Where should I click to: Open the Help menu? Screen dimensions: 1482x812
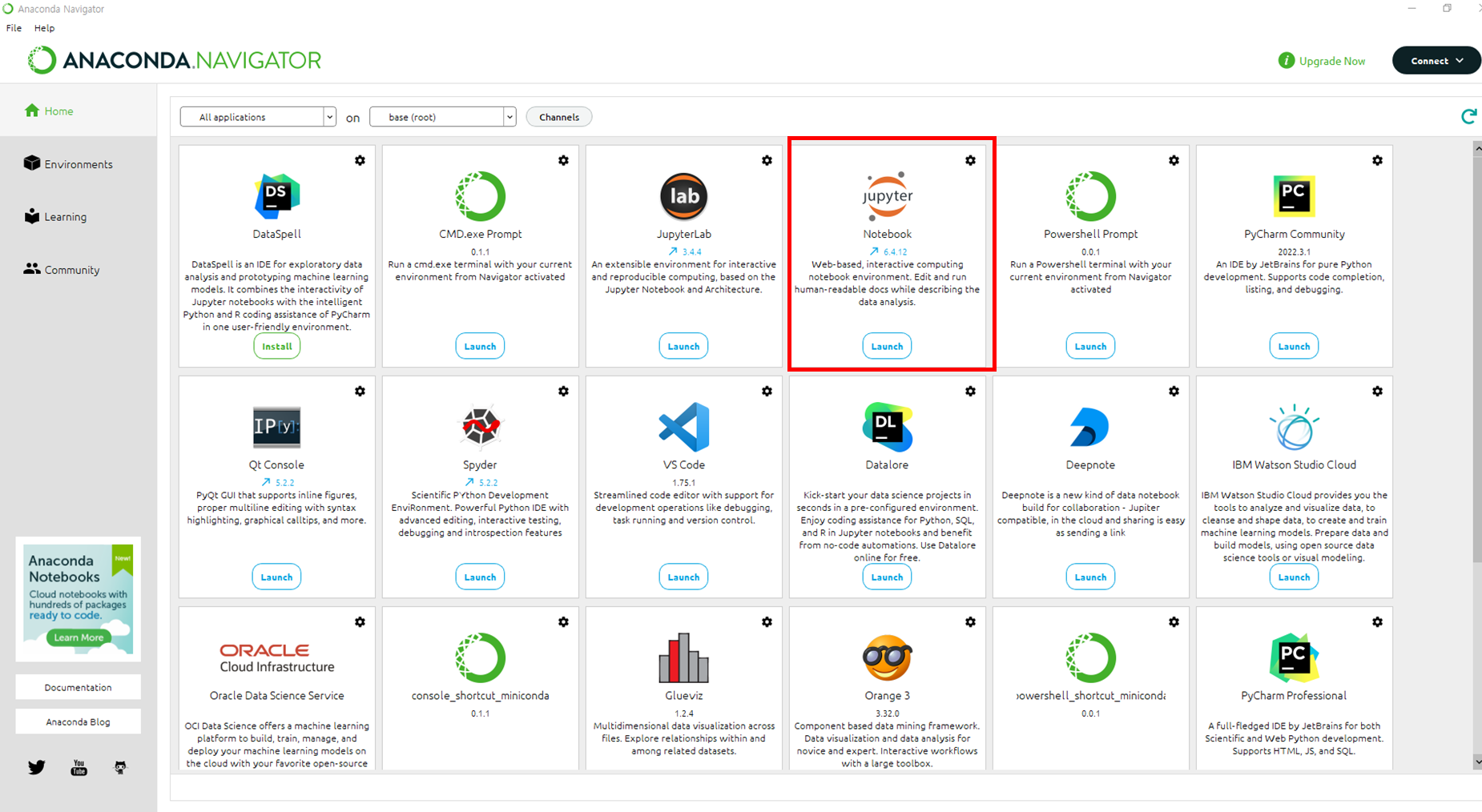(x=44, y=28)
